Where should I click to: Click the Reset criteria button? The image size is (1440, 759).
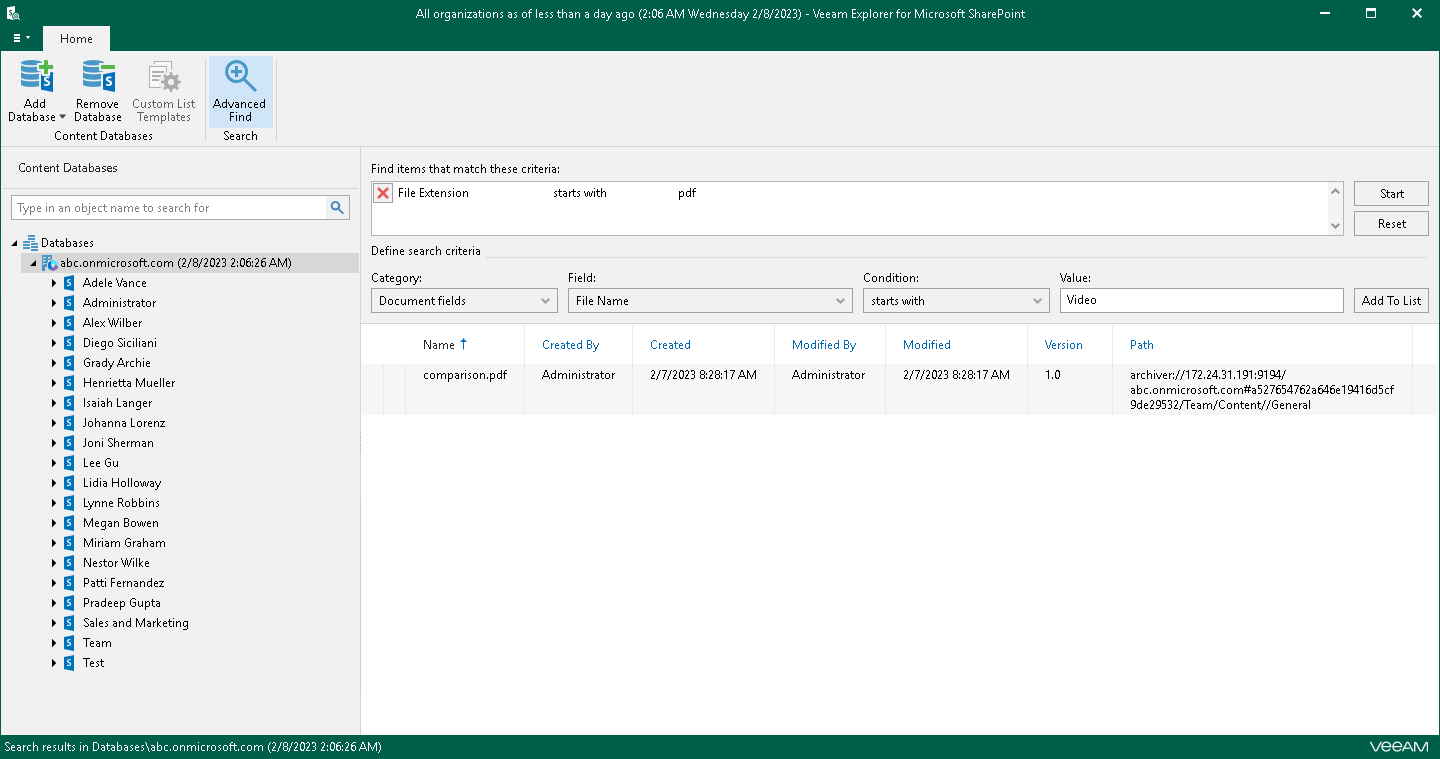point(1391,224)
